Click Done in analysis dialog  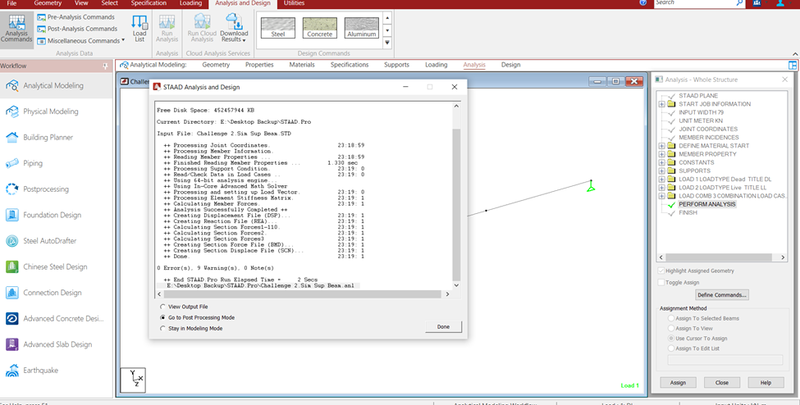pyautogui.click(x=443, y=326)
